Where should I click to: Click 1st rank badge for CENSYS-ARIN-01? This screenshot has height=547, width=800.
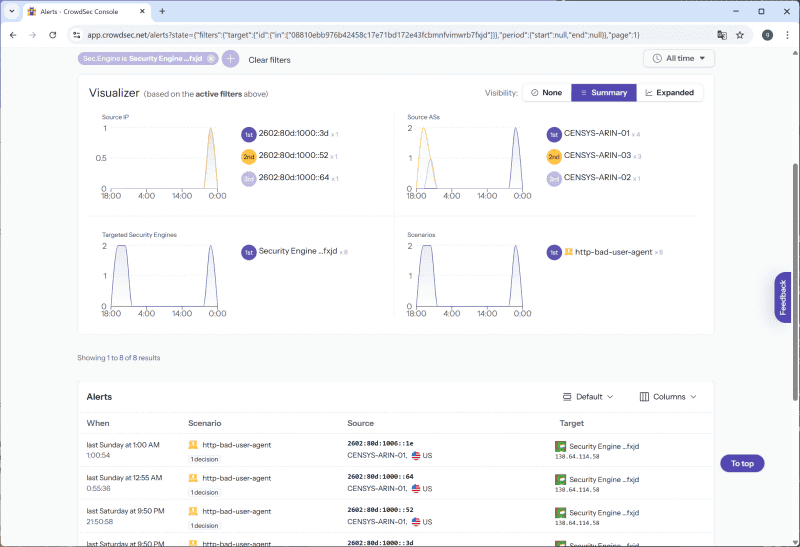point(554,135)
